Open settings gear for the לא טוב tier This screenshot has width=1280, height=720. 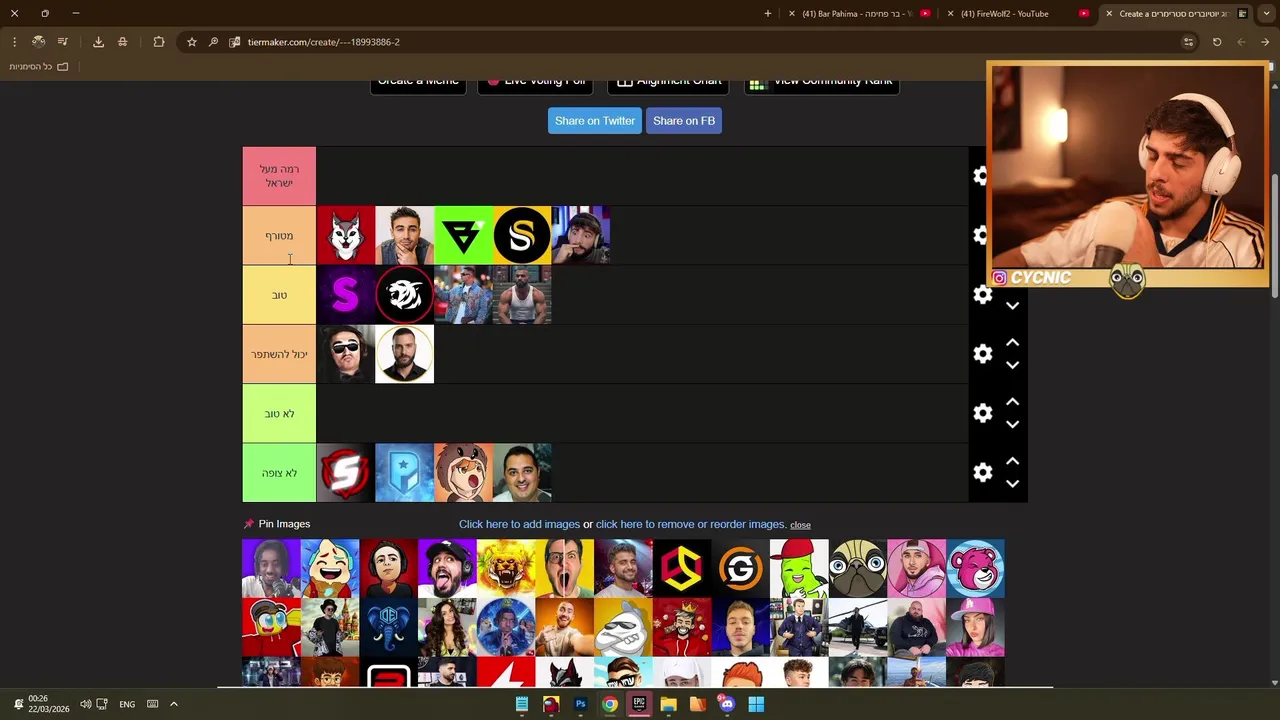(x=983, y=413)
